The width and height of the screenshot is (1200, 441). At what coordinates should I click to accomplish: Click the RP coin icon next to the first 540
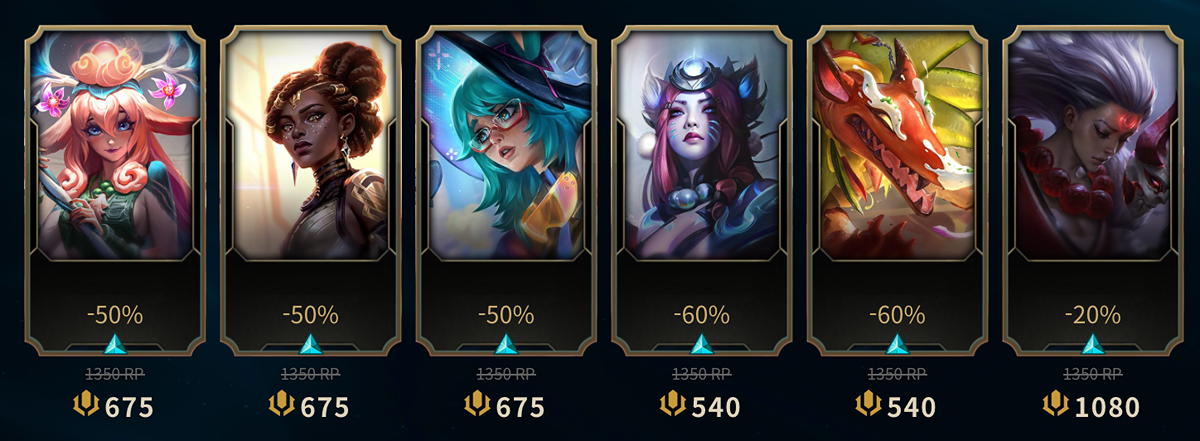[674, 406]
